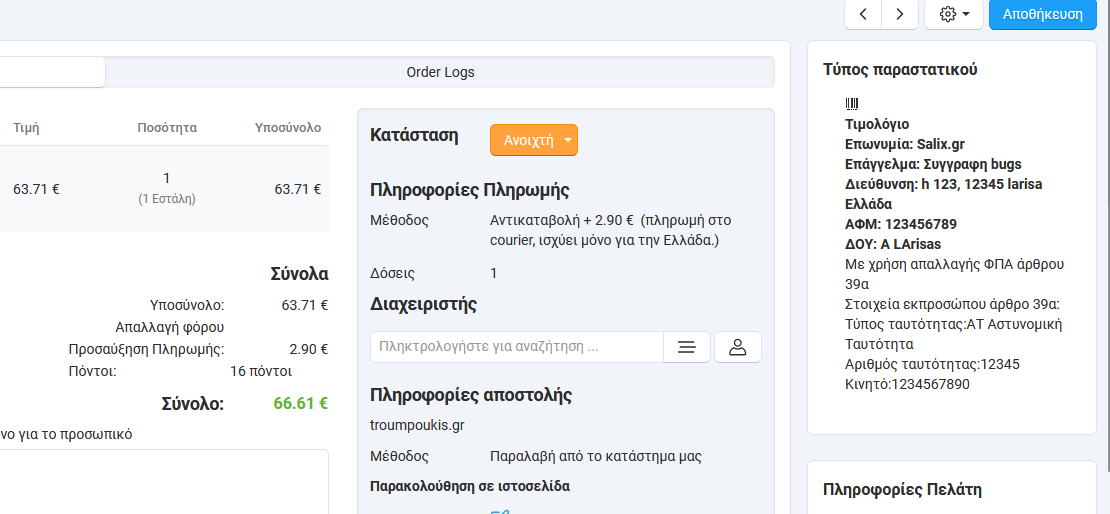
Task: Click the 'ΔΟΥ: A LArisas' line
Action: [893, 244]
